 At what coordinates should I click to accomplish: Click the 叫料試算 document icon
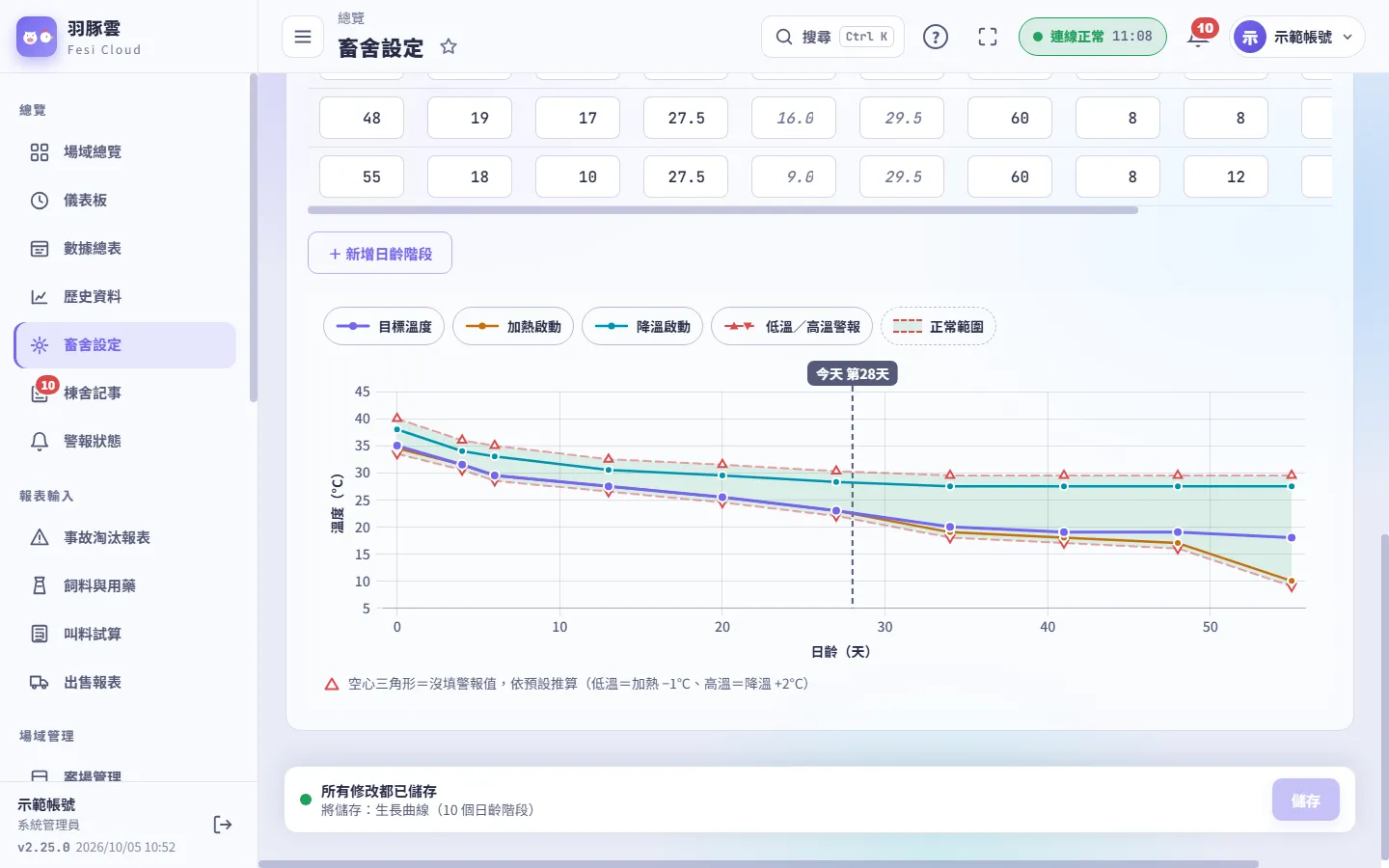(40, 634)
